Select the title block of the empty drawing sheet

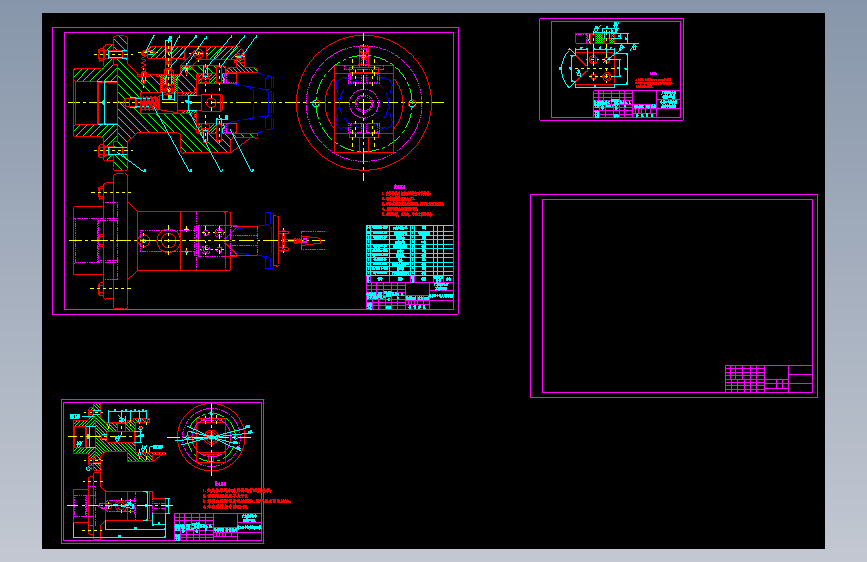(x=769, y=379)
